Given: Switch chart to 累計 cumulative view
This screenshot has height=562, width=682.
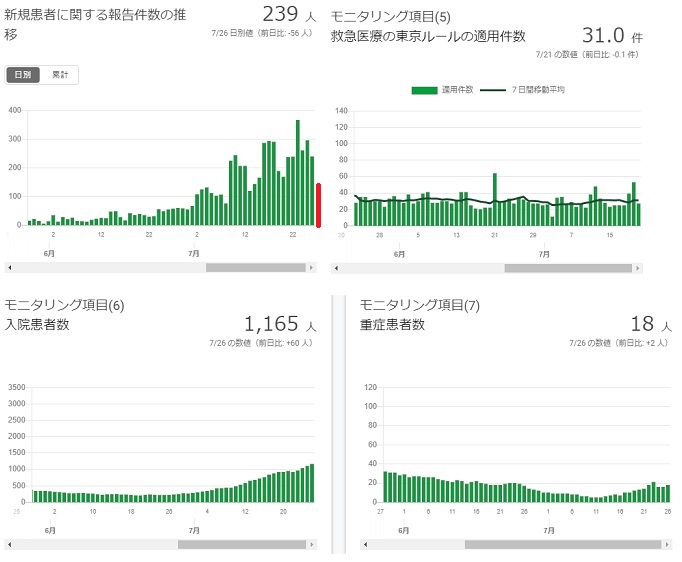Looking at the screenshot, I should [x=59, y=75].
